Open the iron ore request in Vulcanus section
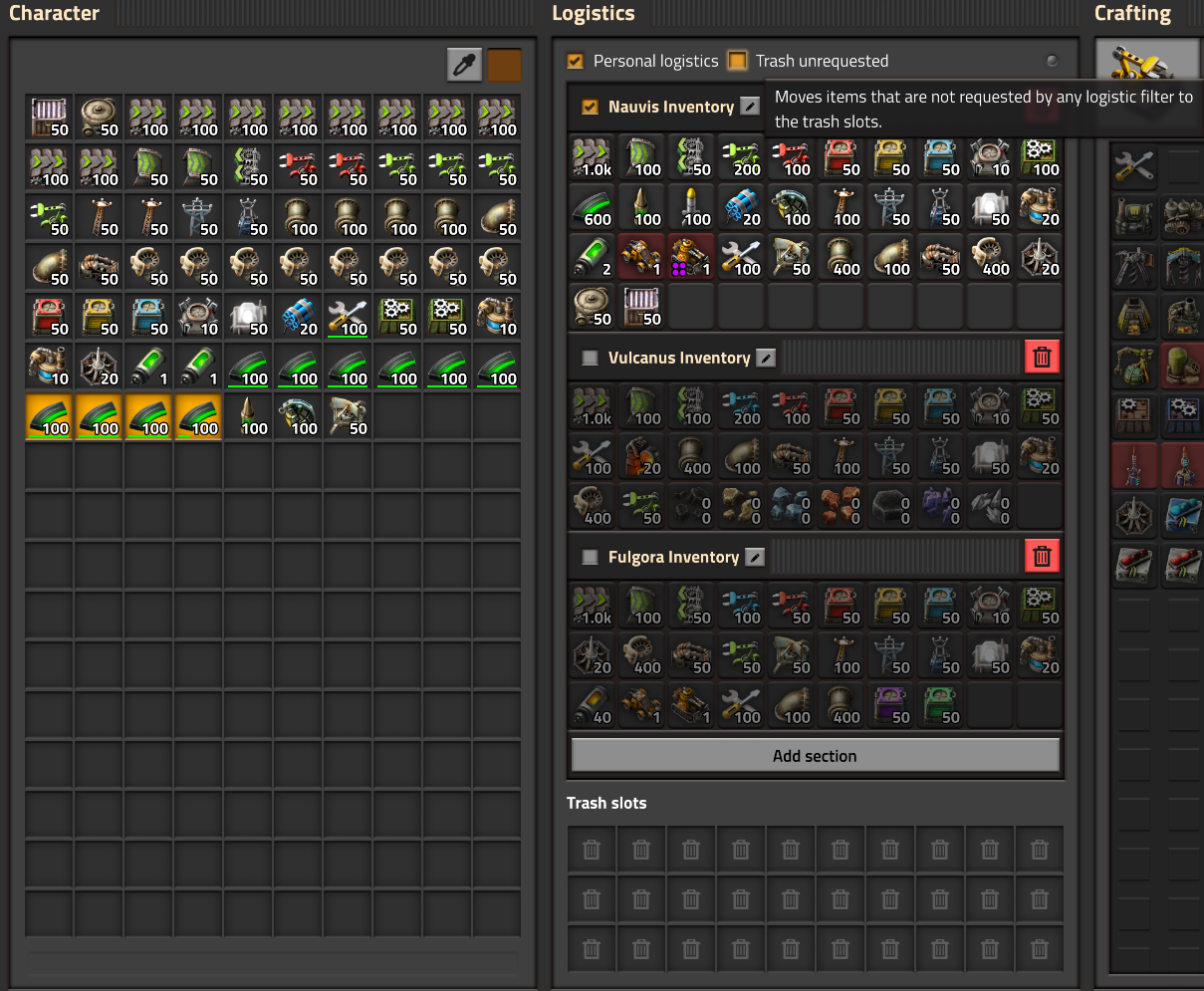The height and width of the screenshot is (991, 1204). [792, 507]
